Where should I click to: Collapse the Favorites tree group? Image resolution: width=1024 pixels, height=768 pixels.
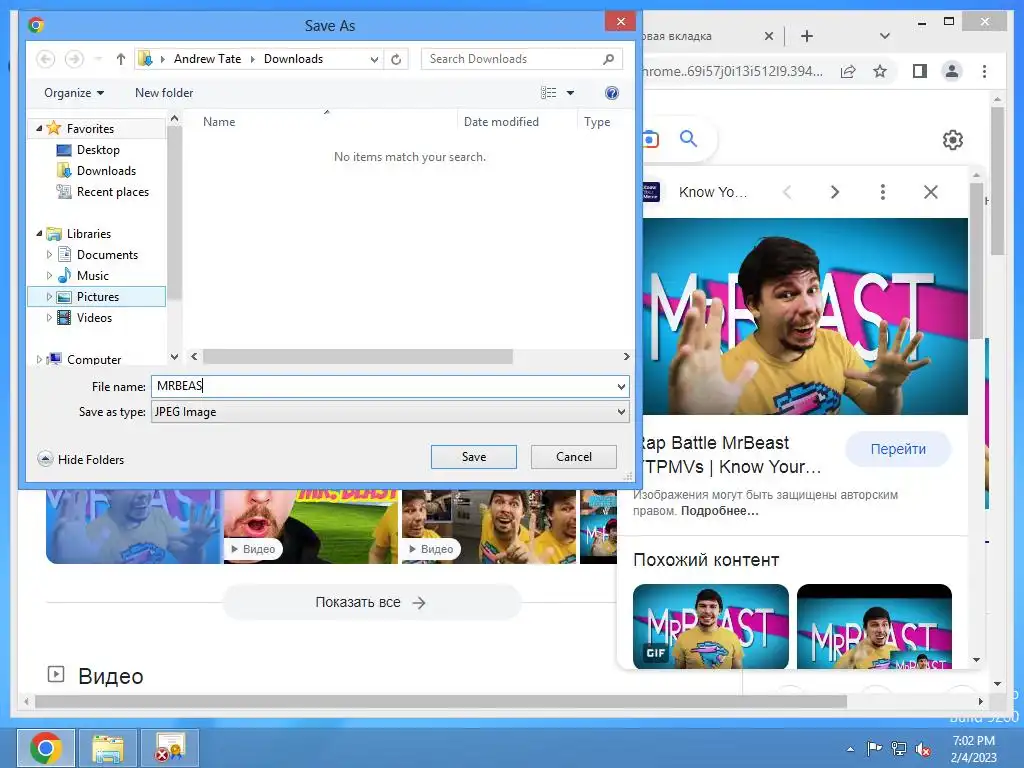(39, 128)
